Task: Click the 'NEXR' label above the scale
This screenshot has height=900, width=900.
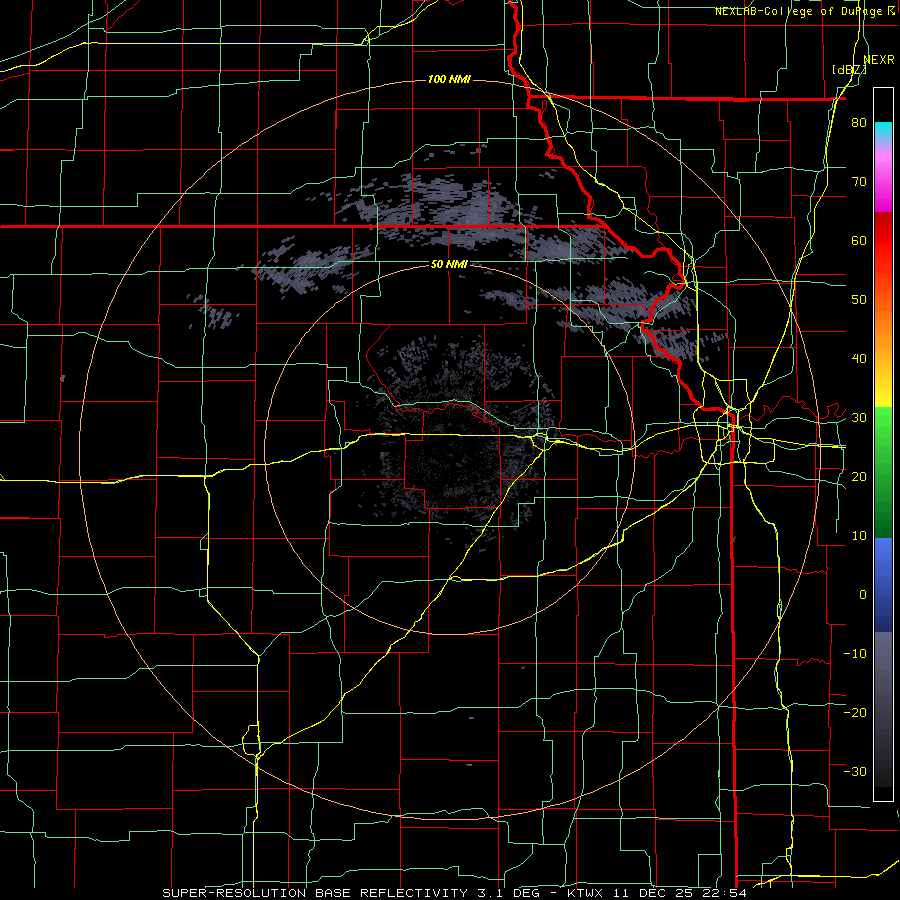Action: 879,60
